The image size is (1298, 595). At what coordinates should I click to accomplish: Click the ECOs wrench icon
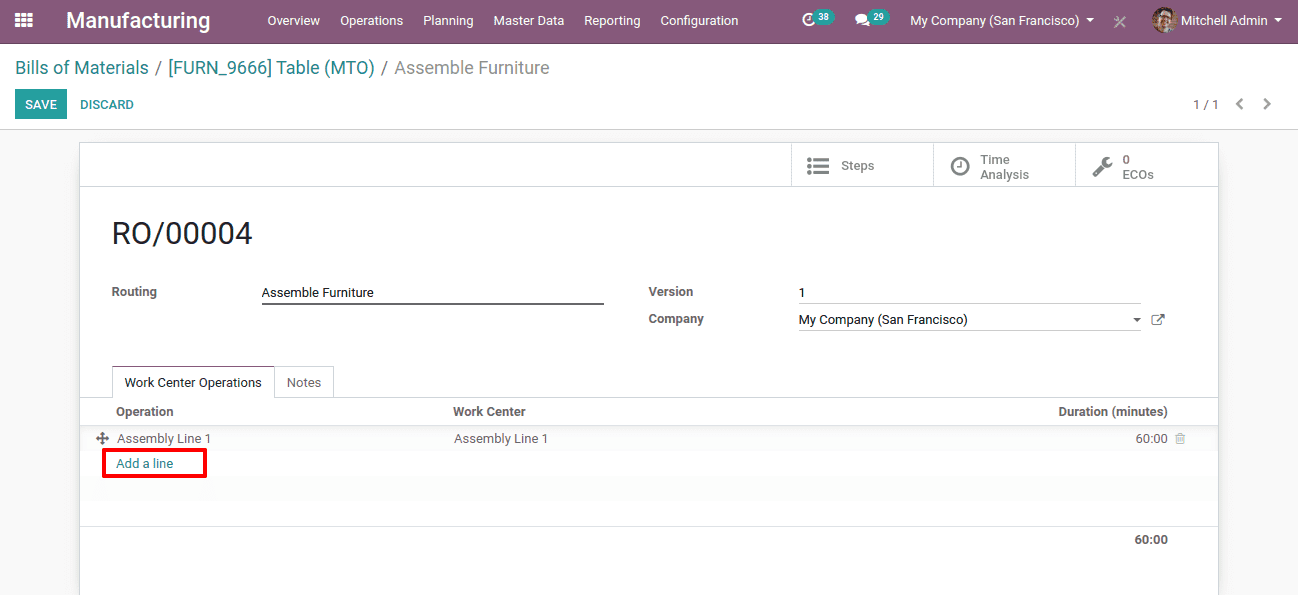[1102, 166]
